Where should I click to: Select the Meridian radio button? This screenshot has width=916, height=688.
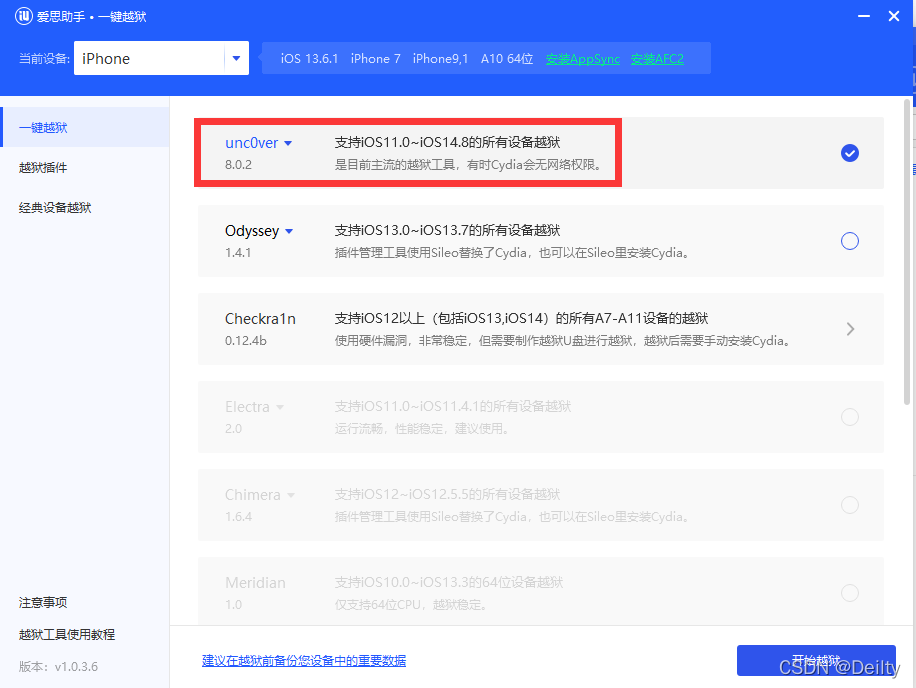pyautogui.click(x=849, y=593)
